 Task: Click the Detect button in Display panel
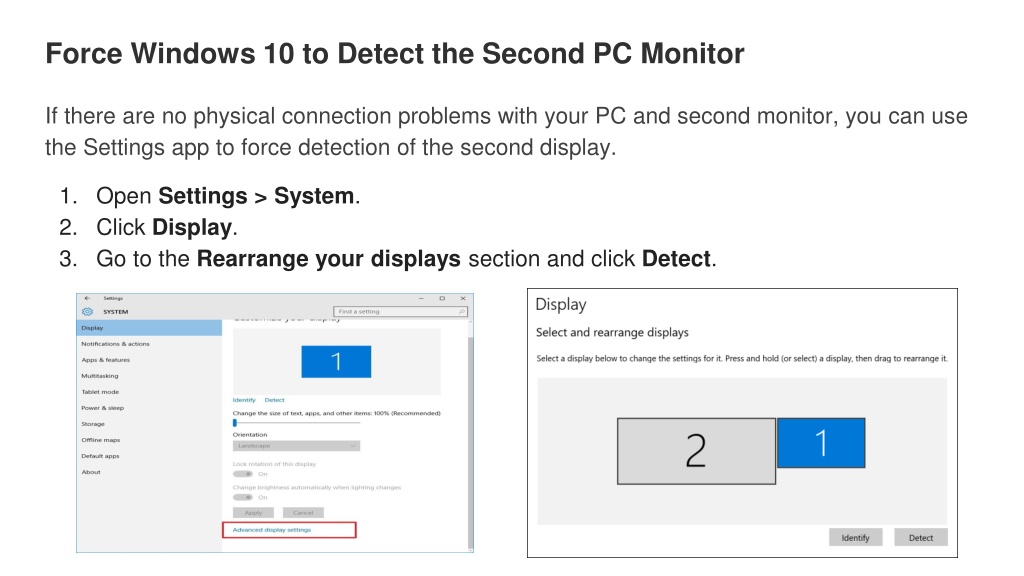pos(920,537)
